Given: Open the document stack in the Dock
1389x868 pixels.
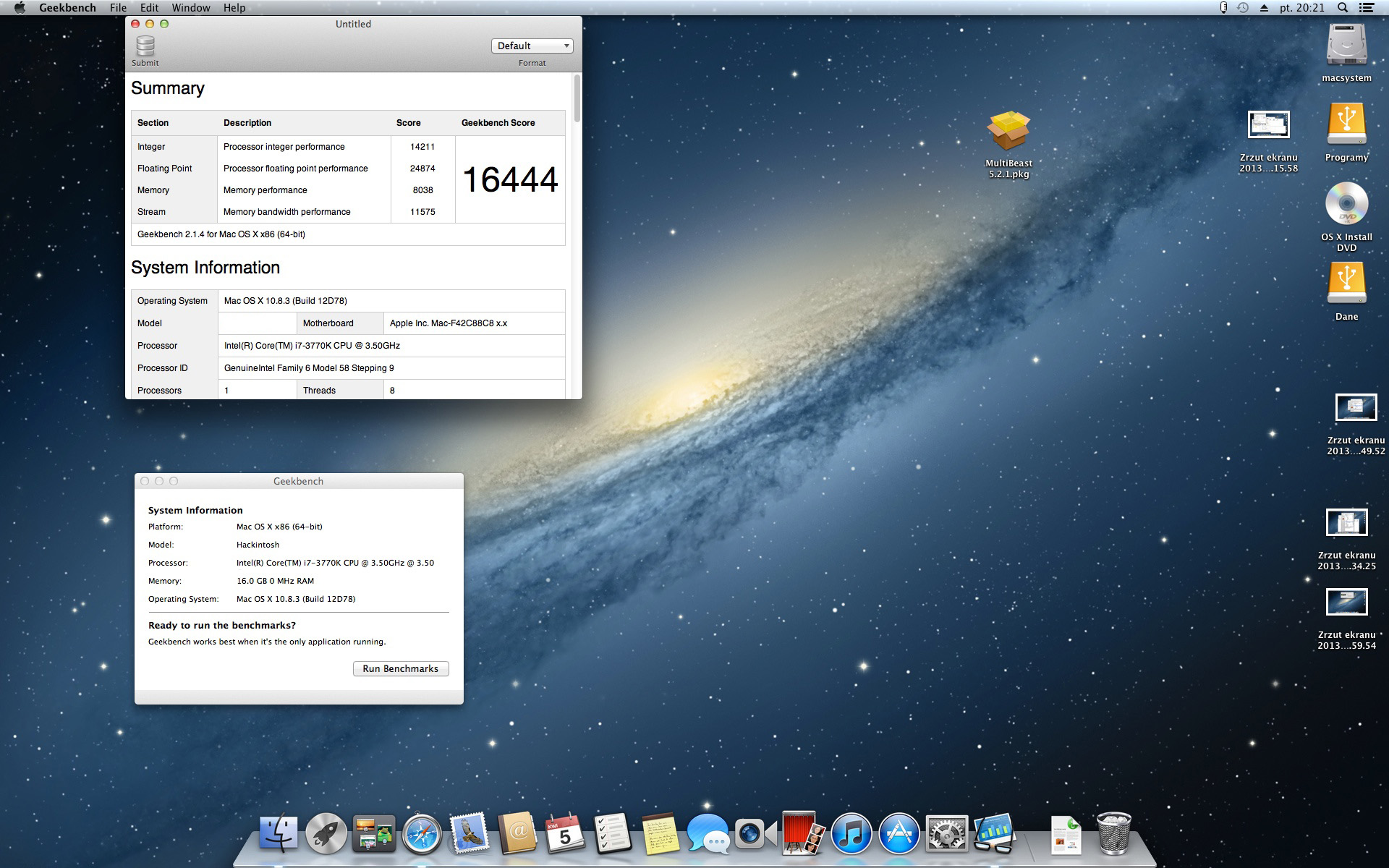Looking at the screenshot, I should tap(1066, 834).
